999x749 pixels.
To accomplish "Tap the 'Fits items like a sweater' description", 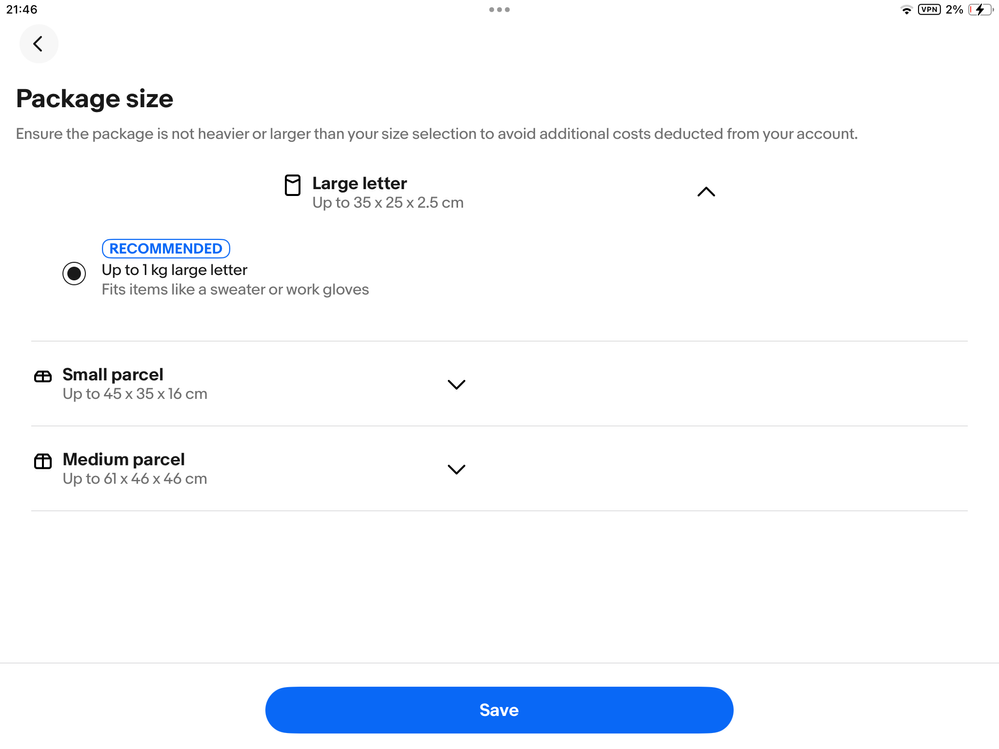I will tap(235, 290).
